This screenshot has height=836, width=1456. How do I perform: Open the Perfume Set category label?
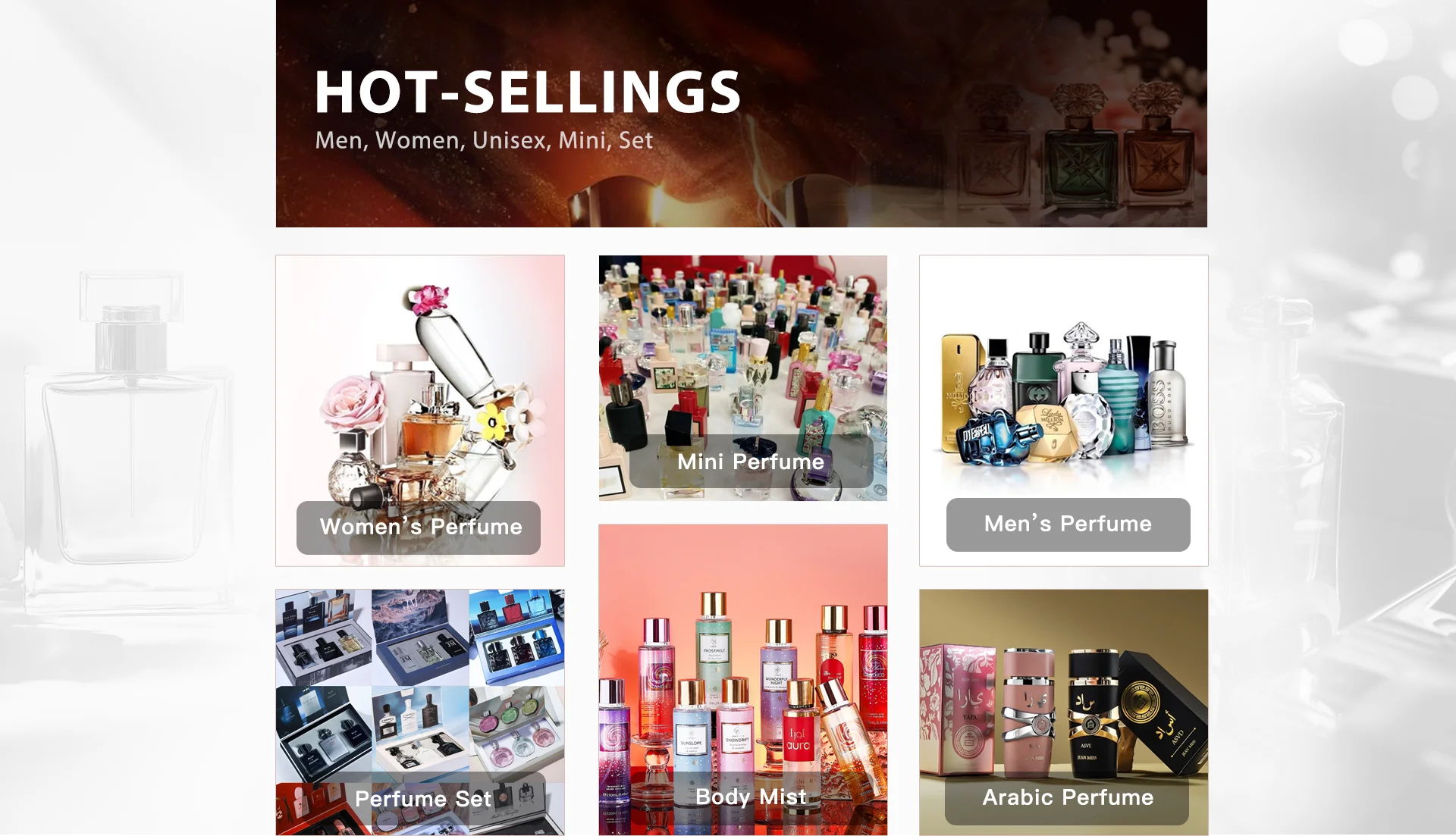click(x=423, y=799)
